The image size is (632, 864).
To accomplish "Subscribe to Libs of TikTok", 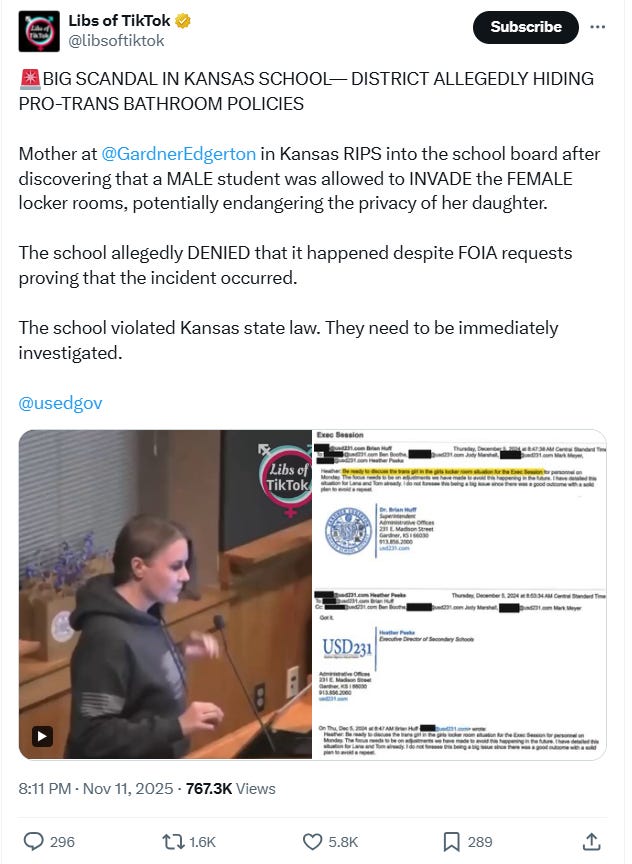I will point(526,27).
